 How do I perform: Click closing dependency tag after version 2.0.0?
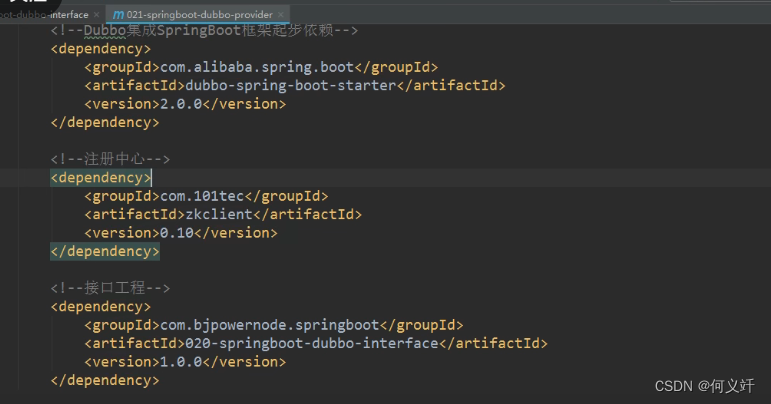coord(105,122)
